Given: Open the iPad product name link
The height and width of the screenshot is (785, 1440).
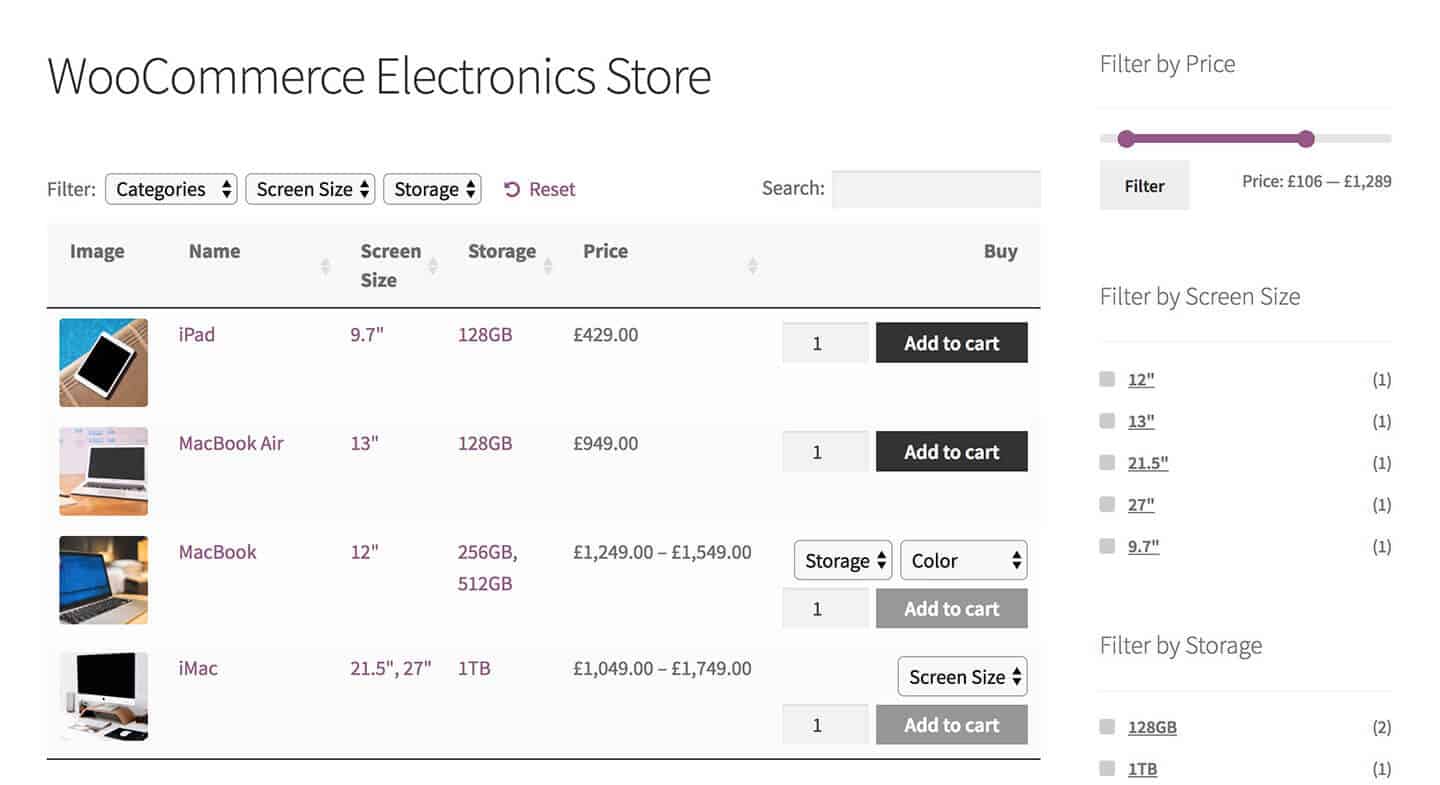Looking at the screenshot, I should [x=197, y=334].
